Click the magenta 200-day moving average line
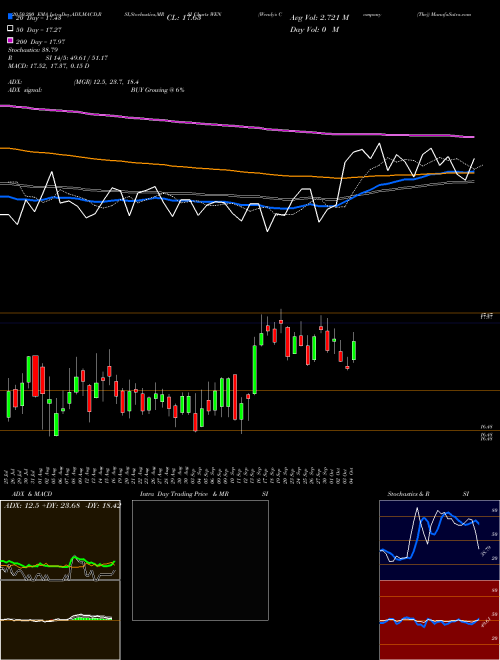500x660 pixels. pyautogui.click(x=236, y=125)
